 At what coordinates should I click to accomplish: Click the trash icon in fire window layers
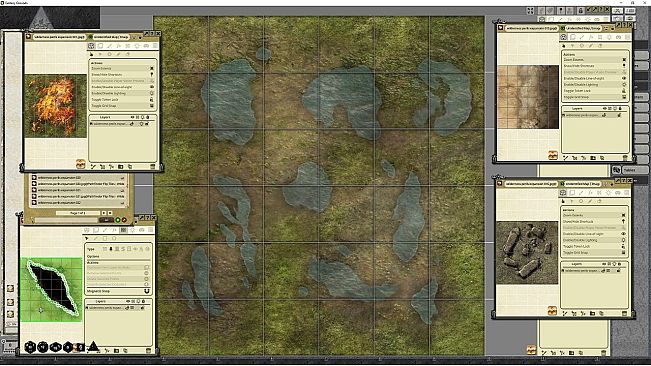tap(152, 166)
